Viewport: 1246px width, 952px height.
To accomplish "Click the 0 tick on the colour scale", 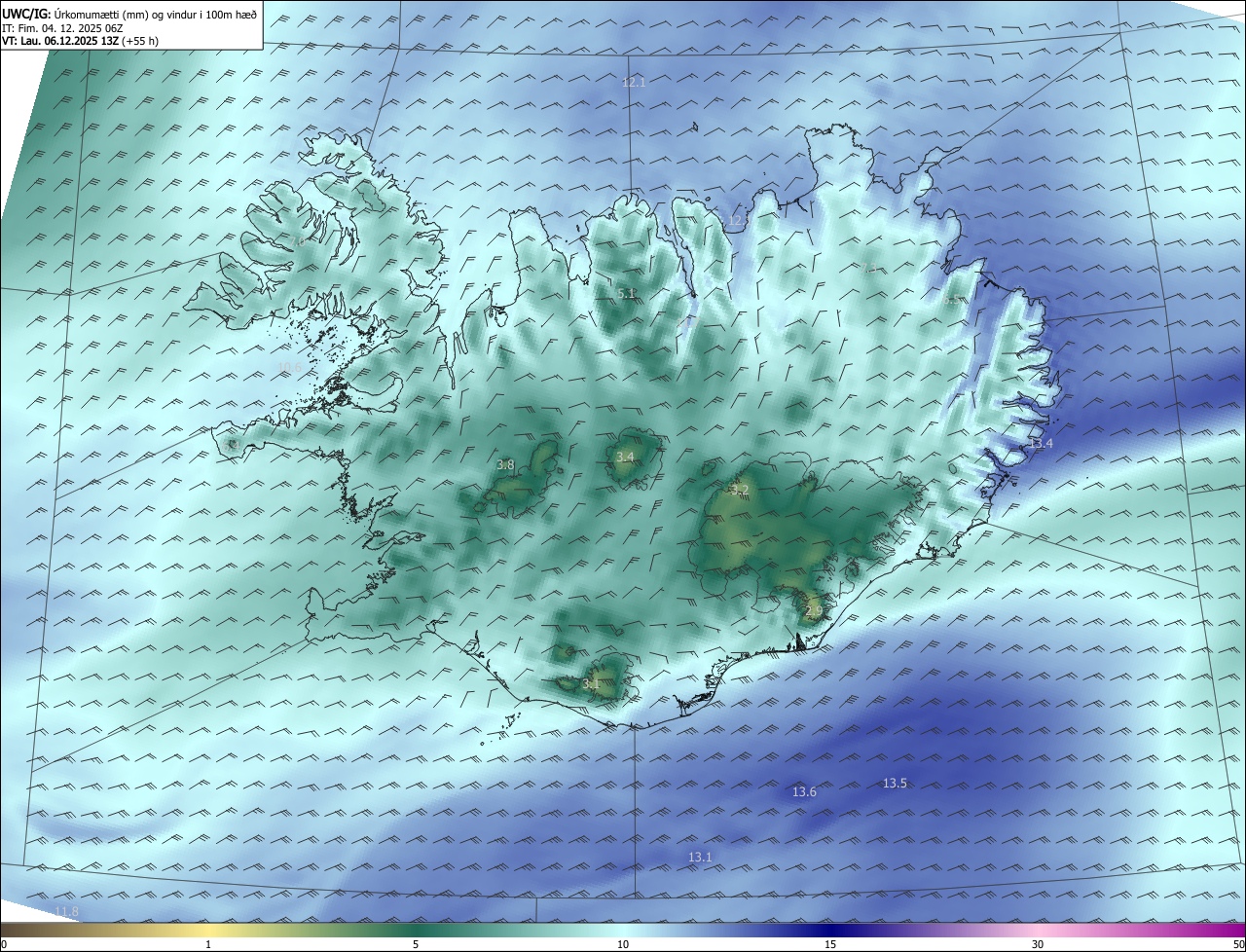I will [4, 944].
